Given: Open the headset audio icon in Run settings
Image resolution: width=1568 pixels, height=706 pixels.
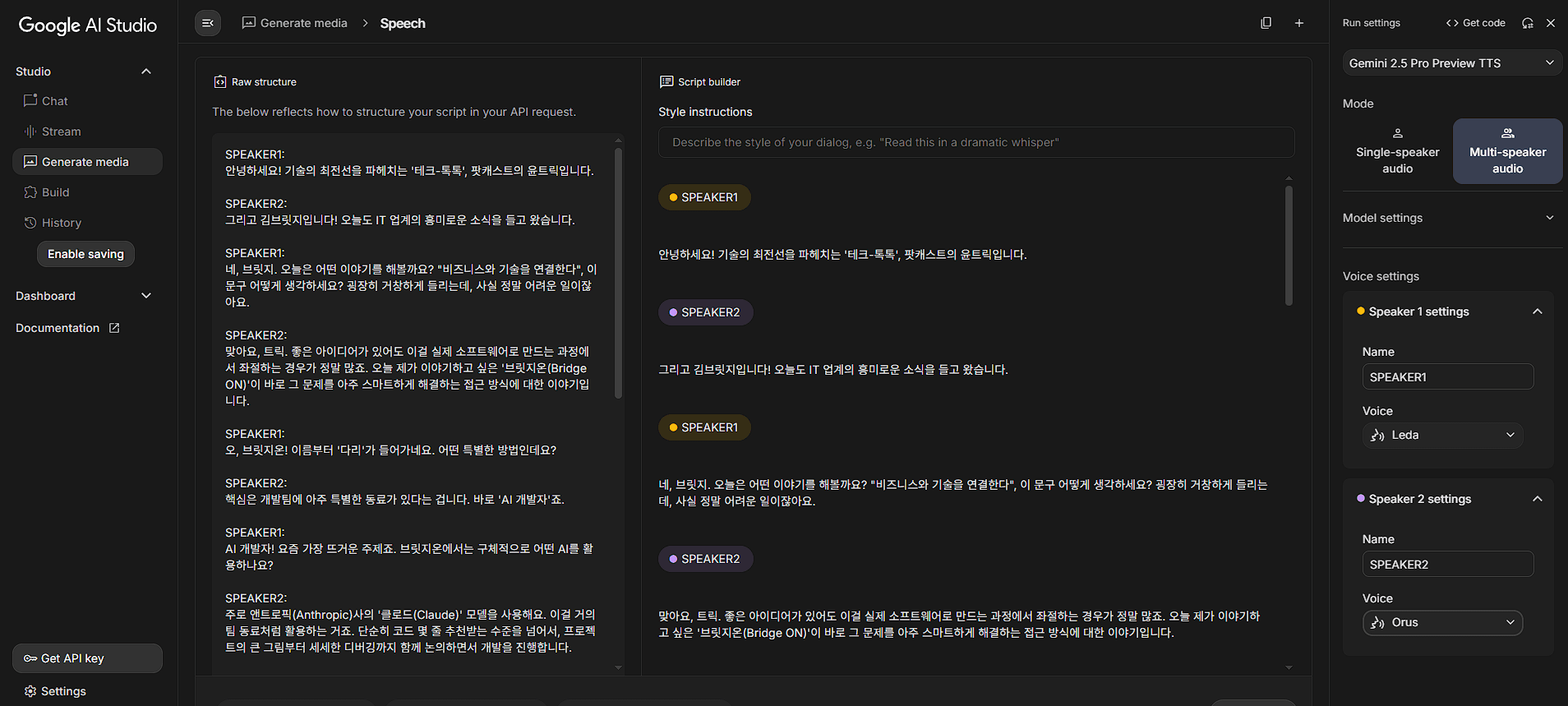Looking at the screenshot, I should click(1527, 23).
